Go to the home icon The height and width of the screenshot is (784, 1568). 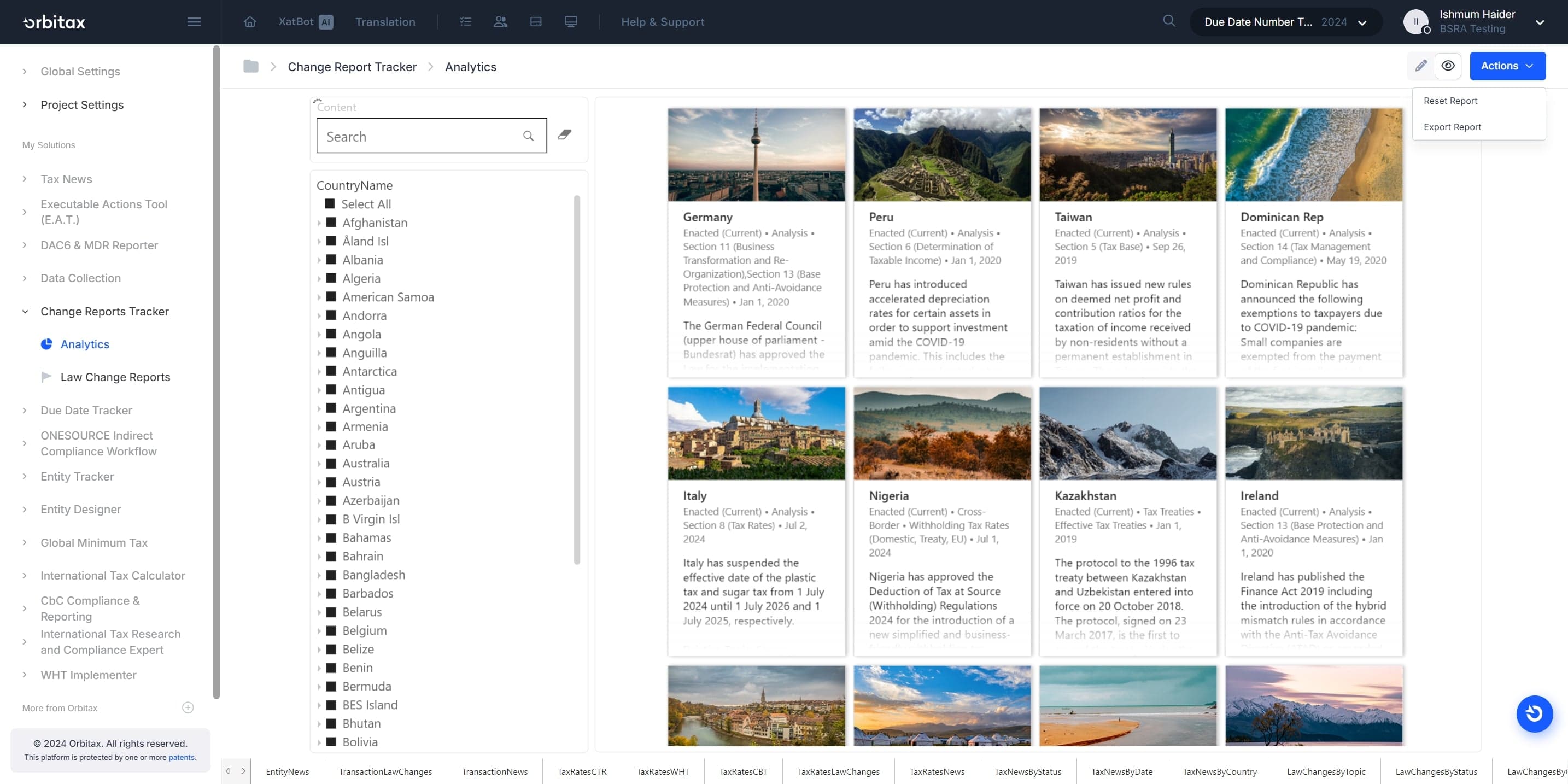point(249,22)
